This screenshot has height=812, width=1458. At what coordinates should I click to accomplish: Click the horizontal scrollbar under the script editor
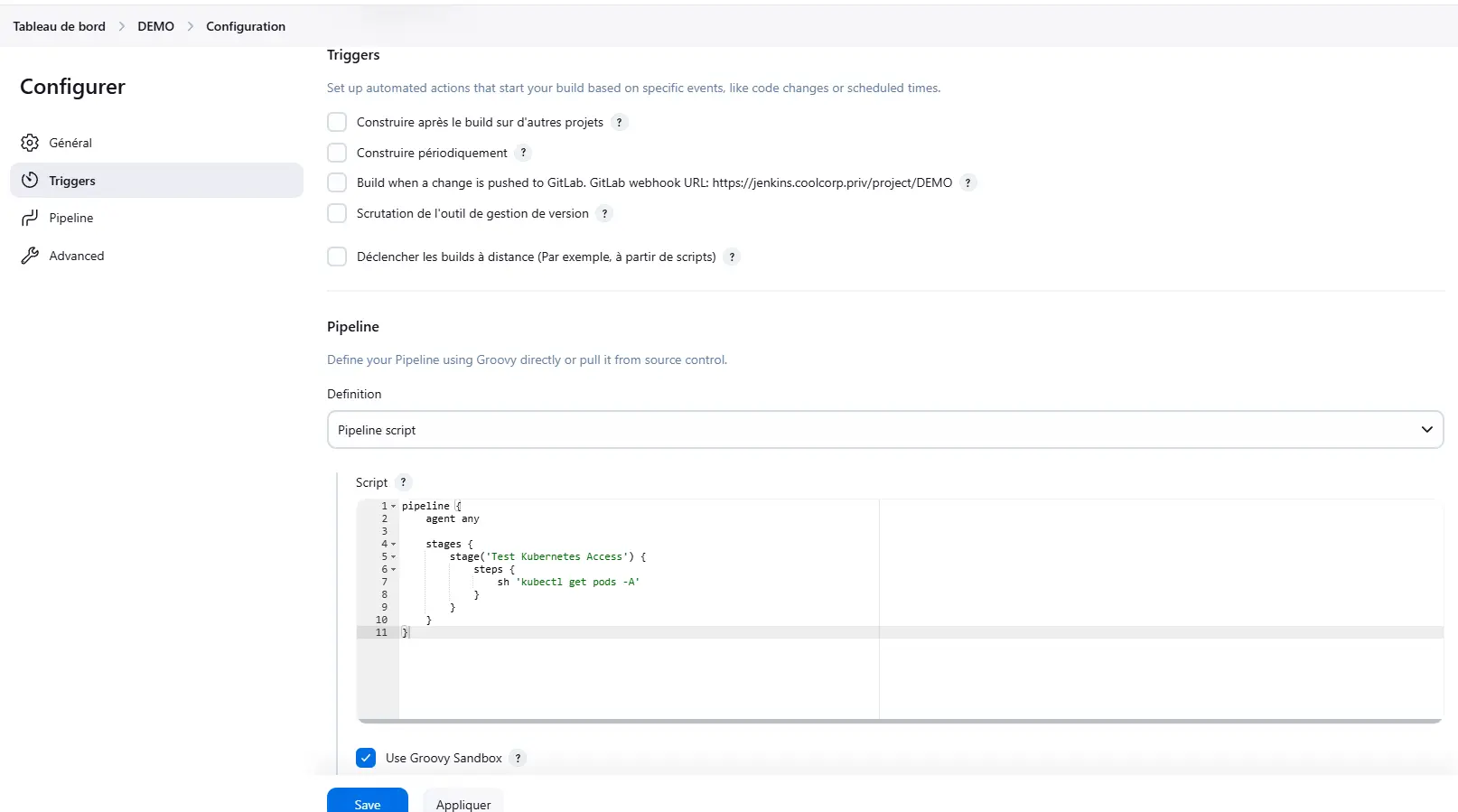pyautogui.click(x=900, y=721)
